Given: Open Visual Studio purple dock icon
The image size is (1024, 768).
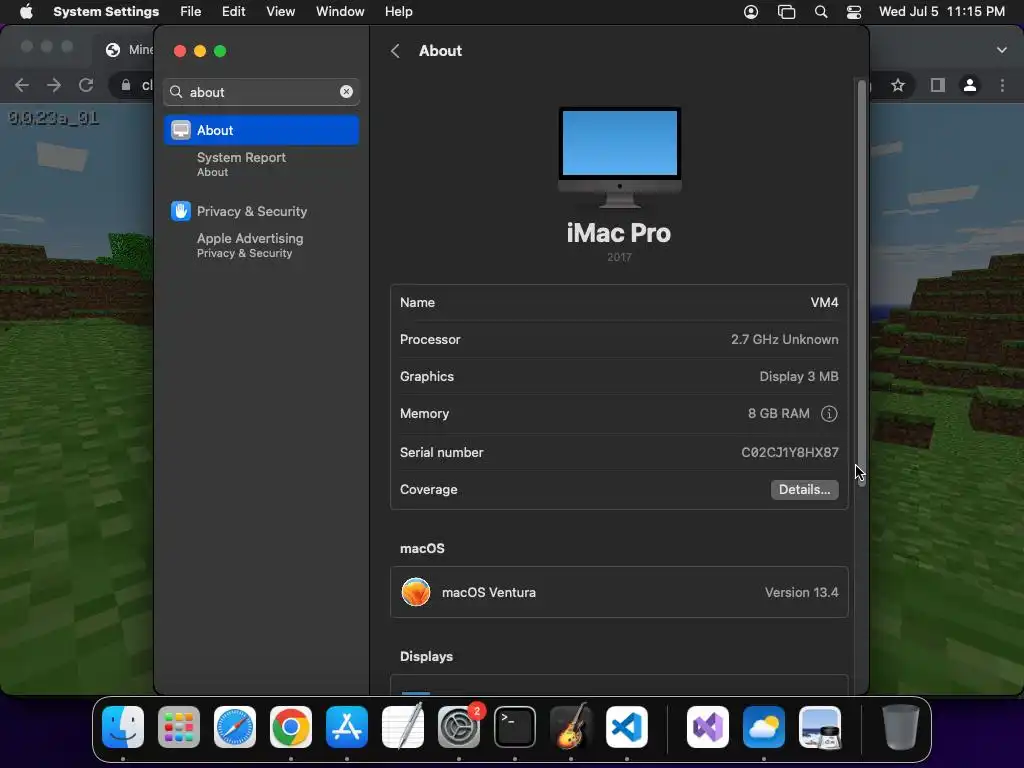Looking at the screenshot, I should [x=708, y=727].
